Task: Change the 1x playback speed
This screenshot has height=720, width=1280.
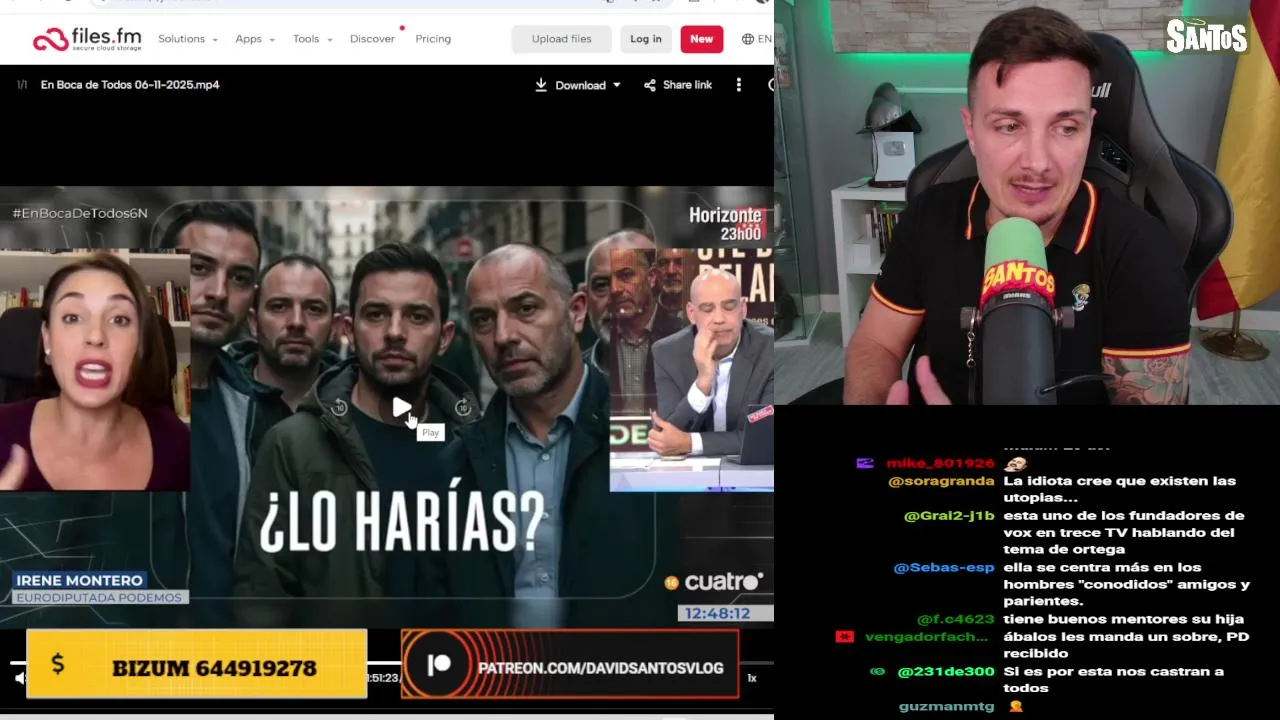Action: [752, 678]
